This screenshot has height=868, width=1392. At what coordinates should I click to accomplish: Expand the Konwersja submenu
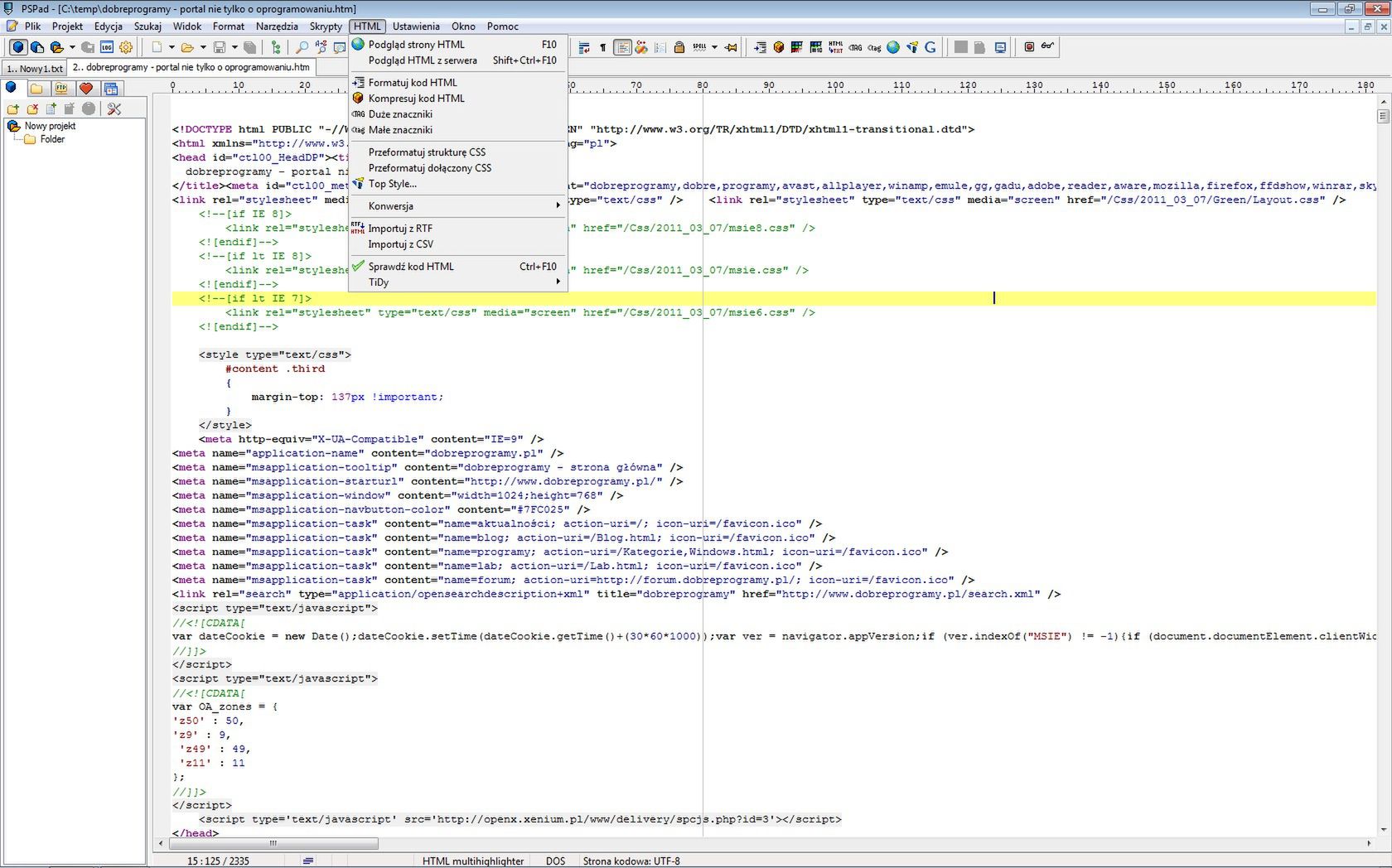pyautogui.click(x=458, y=206)
